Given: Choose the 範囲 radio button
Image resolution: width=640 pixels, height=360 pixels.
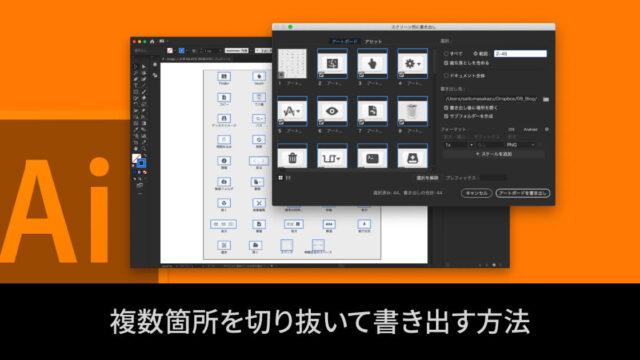Looking at the screenshot, I should click(476, 54).
